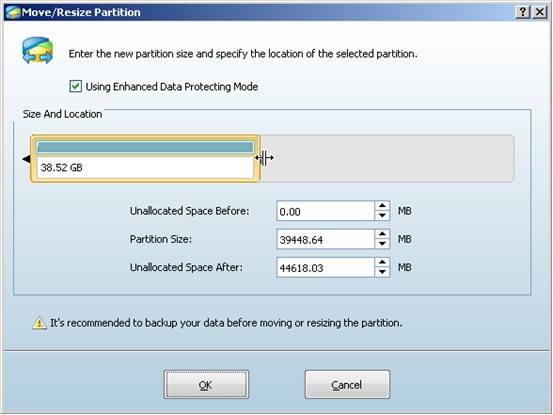
Task: Increase Partition Size with the up arrow
Action: [382, 234]
